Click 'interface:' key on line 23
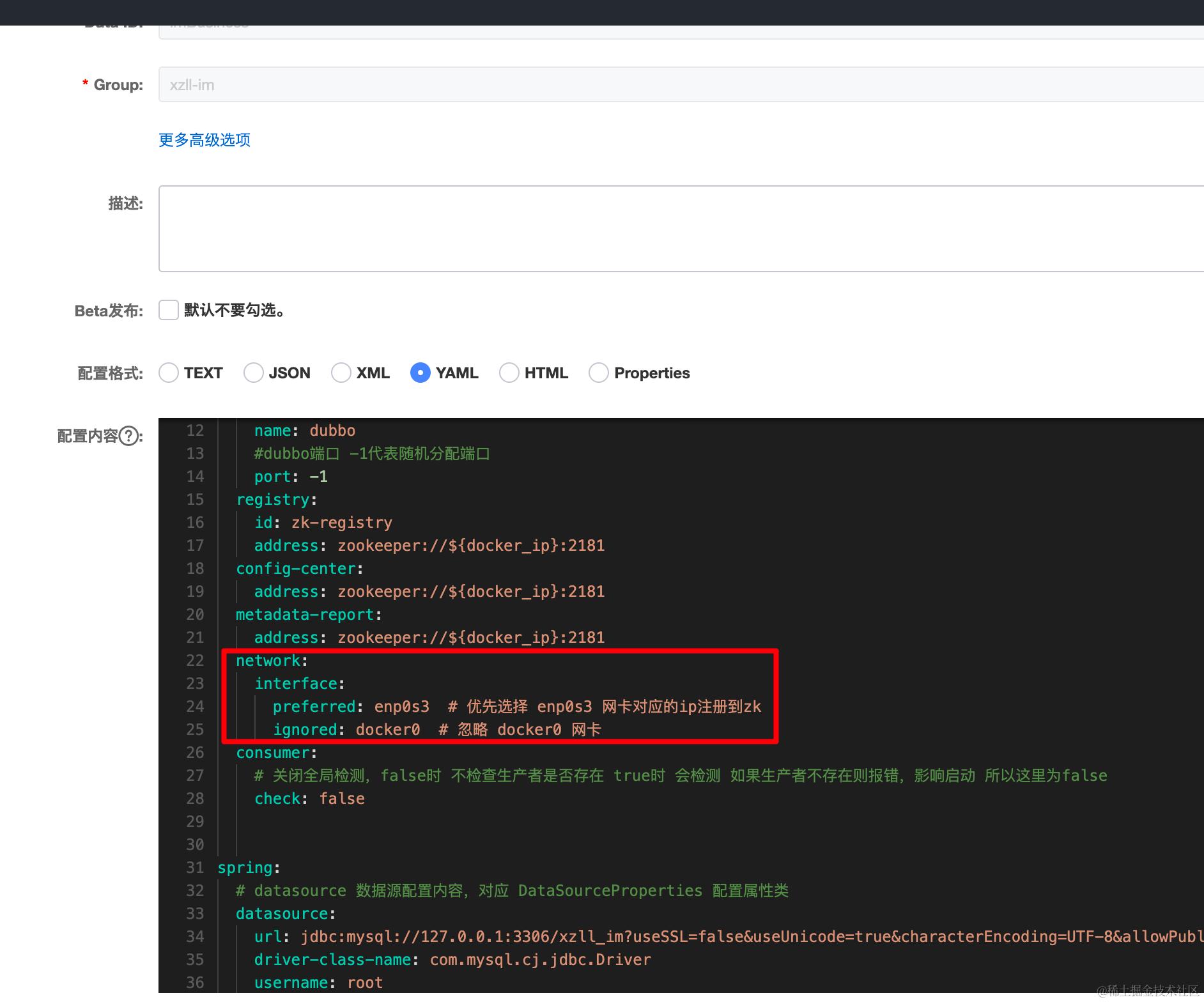The height and width of the screenshot is (1002, 1204). tap(300, 684)
